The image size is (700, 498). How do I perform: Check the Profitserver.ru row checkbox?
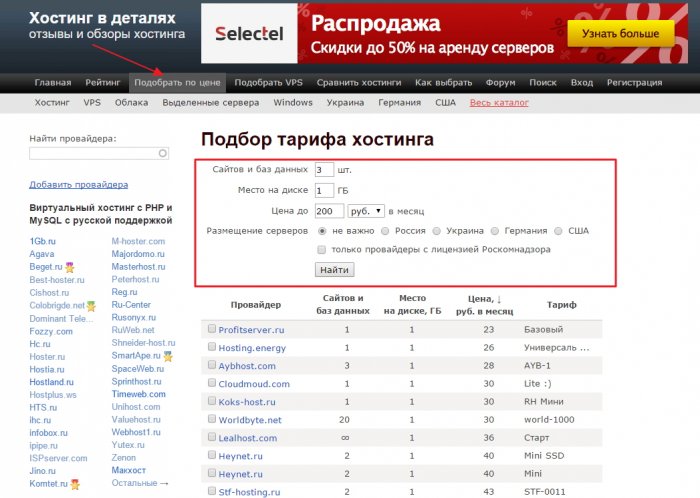coord(212,328)
